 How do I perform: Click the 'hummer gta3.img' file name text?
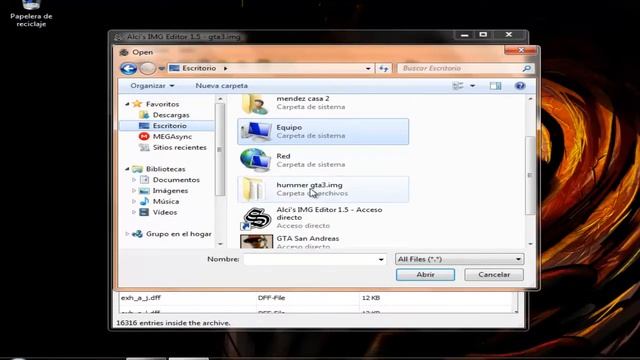pyautogui.click(x=309, y=185)
